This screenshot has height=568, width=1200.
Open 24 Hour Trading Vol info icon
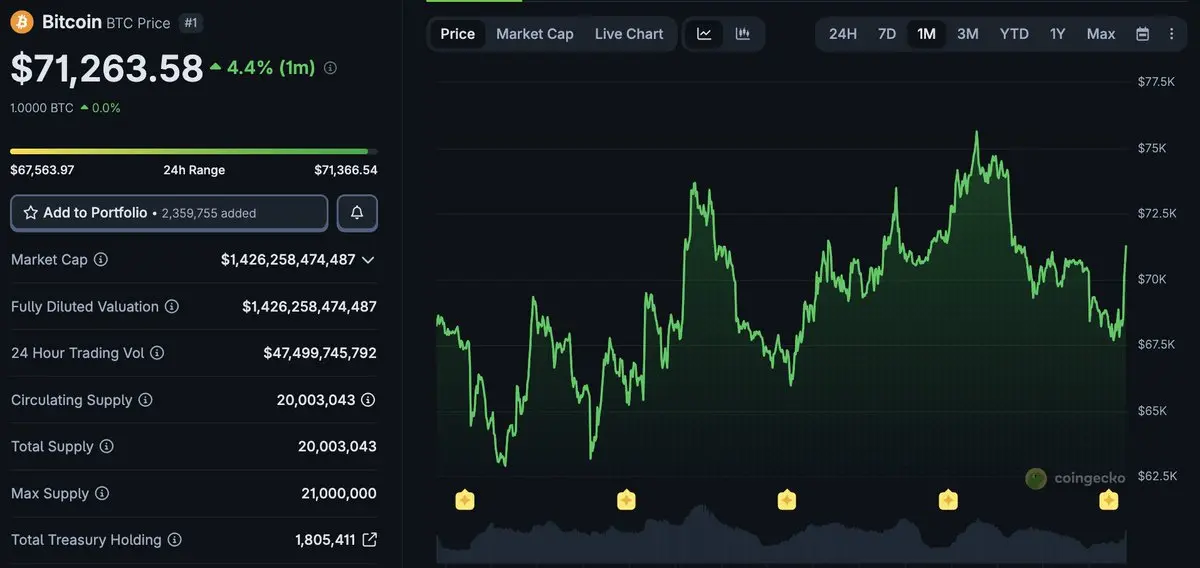click(157, 353)
